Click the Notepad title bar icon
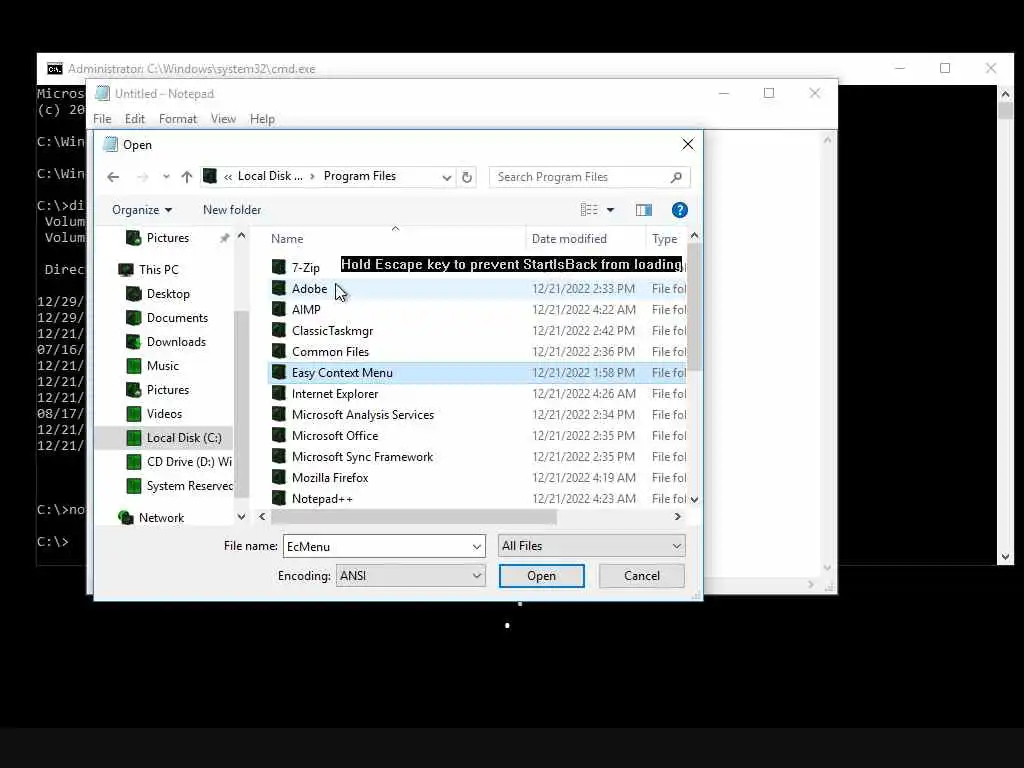The width and height of the screenshot is (1024, 768). pyautogui.click(x=102, y=93)
